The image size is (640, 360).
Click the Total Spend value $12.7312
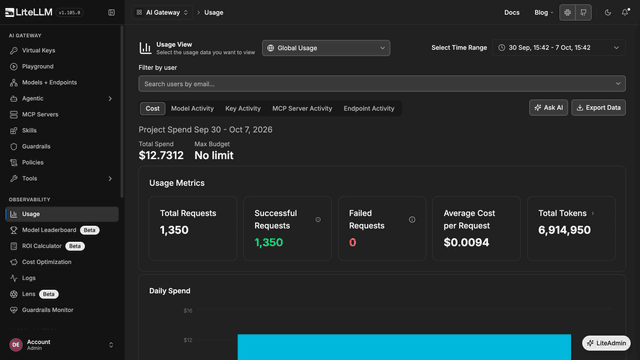[x=161, y=156]
